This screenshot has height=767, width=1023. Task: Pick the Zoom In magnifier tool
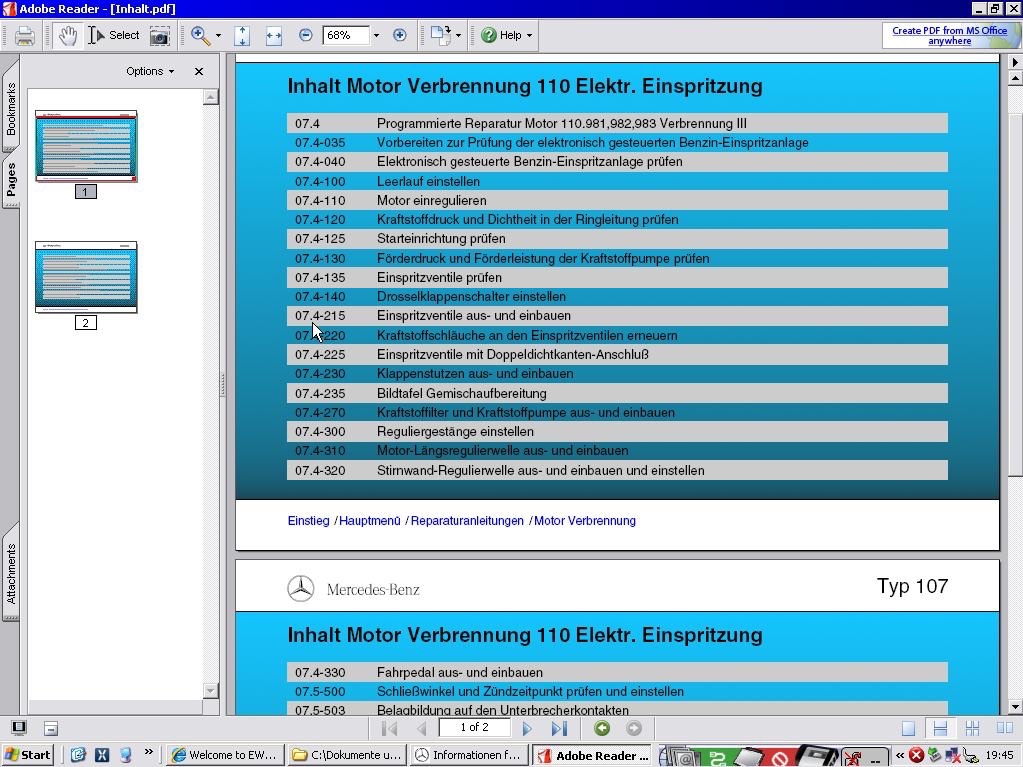tap(200, 36)
